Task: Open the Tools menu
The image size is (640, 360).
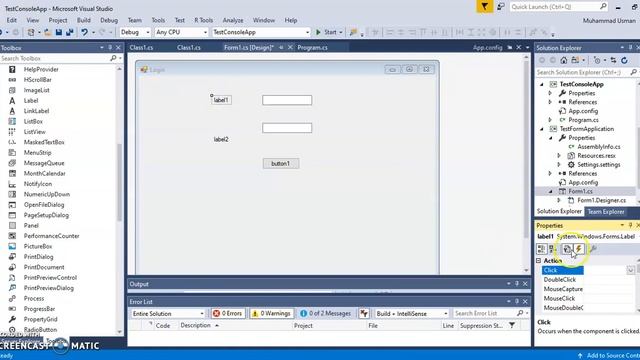Action: pyautogui.click(x=158, y=20)
